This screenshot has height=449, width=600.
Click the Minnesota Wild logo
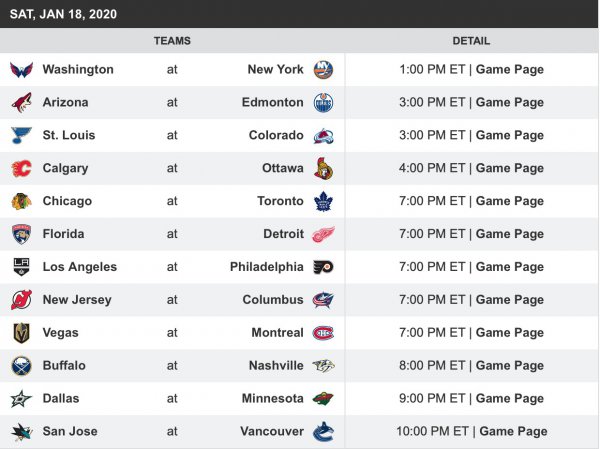pyautogui.click(x=323, y=398)
